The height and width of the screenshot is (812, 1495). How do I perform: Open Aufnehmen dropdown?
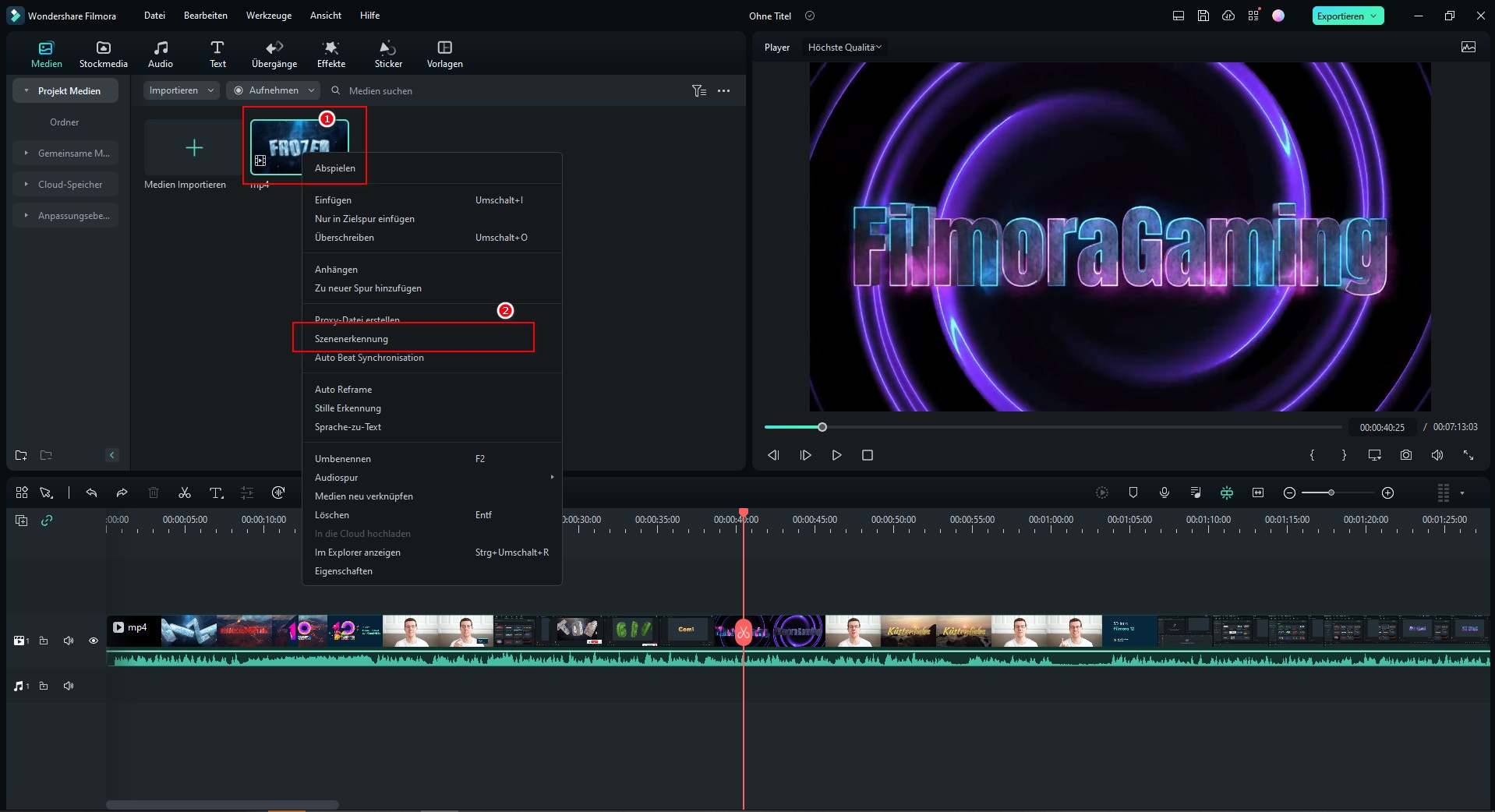click(x=273, y=90)
